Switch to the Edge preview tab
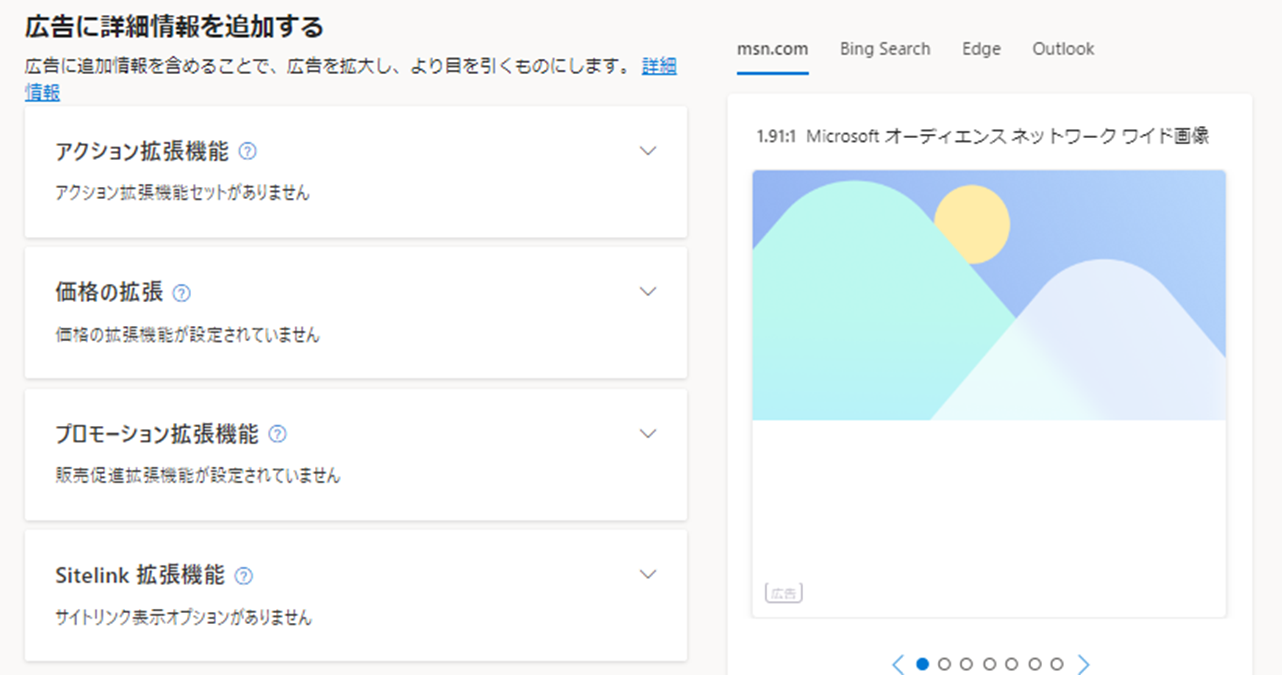This screenshot has height=675, width=1282. [981, 49]
